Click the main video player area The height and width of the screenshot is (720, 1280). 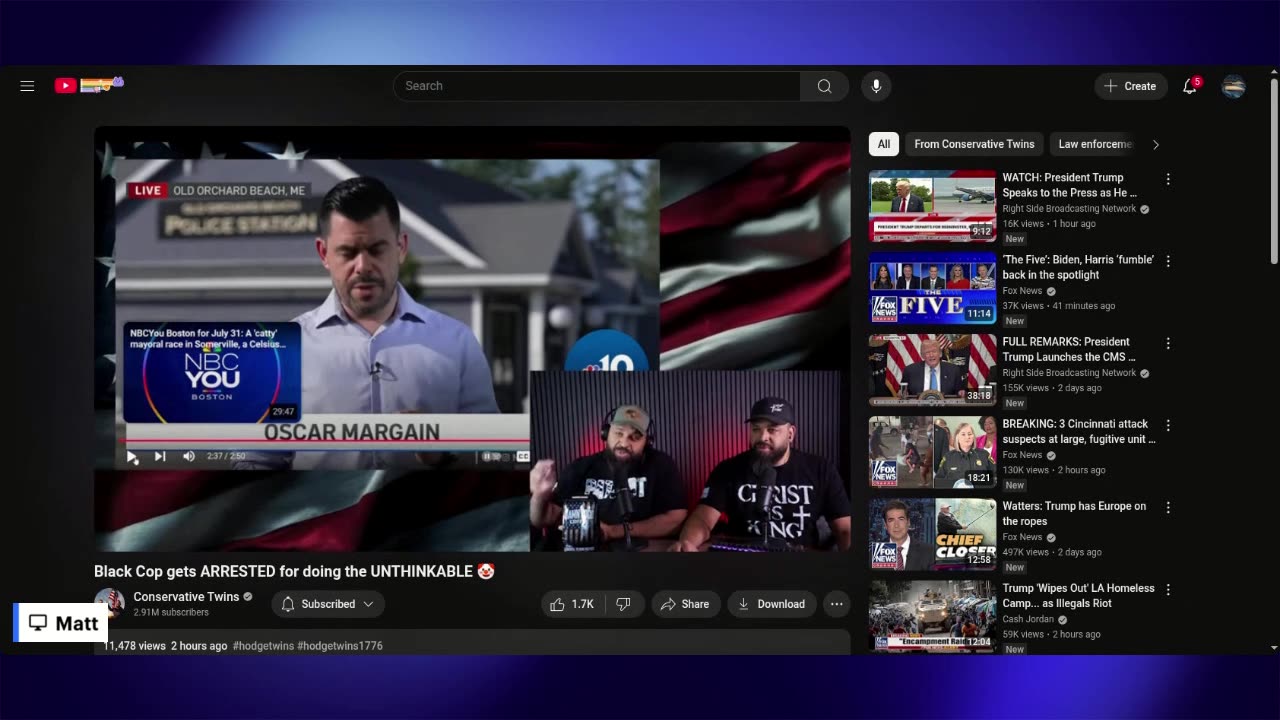(x=472, y=338)
